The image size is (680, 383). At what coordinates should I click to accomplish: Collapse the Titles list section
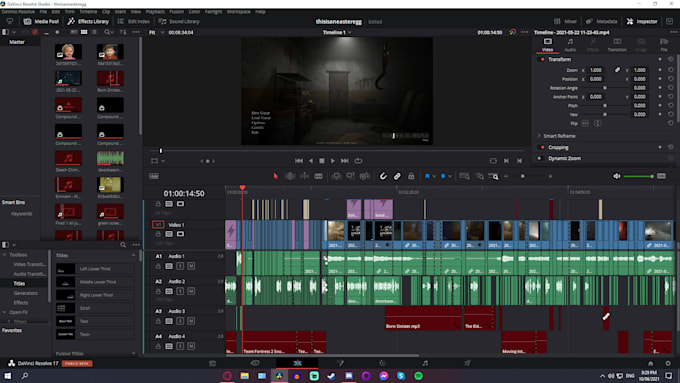tap(133, 255)
